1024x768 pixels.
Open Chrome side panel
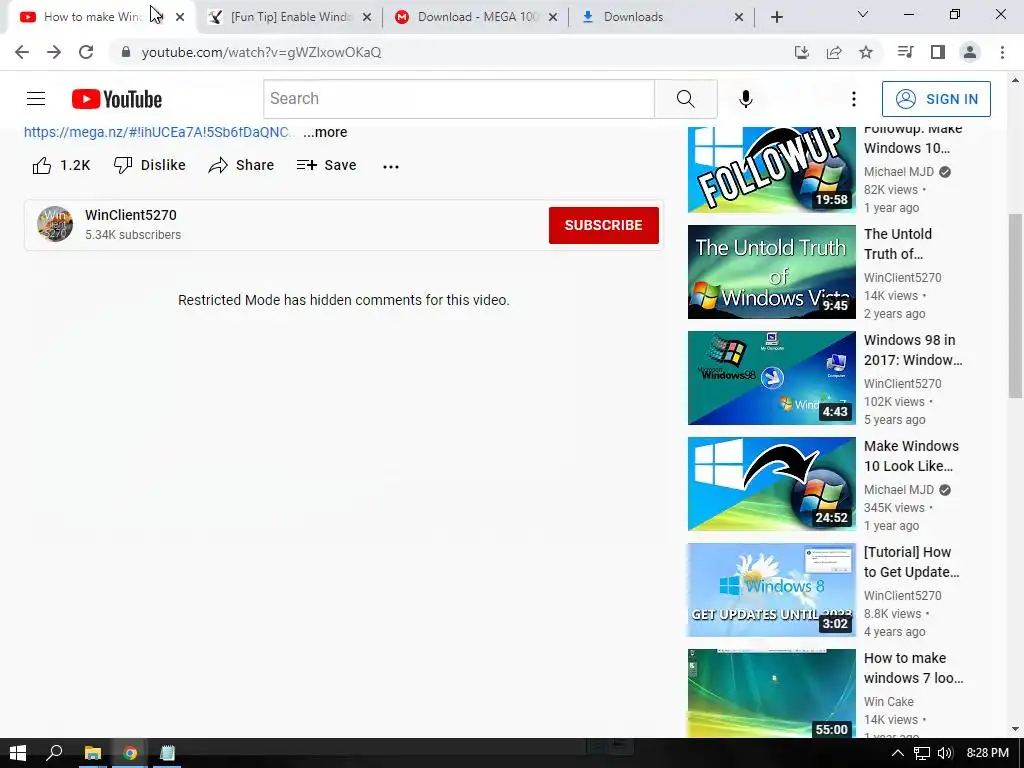point(938,52)
